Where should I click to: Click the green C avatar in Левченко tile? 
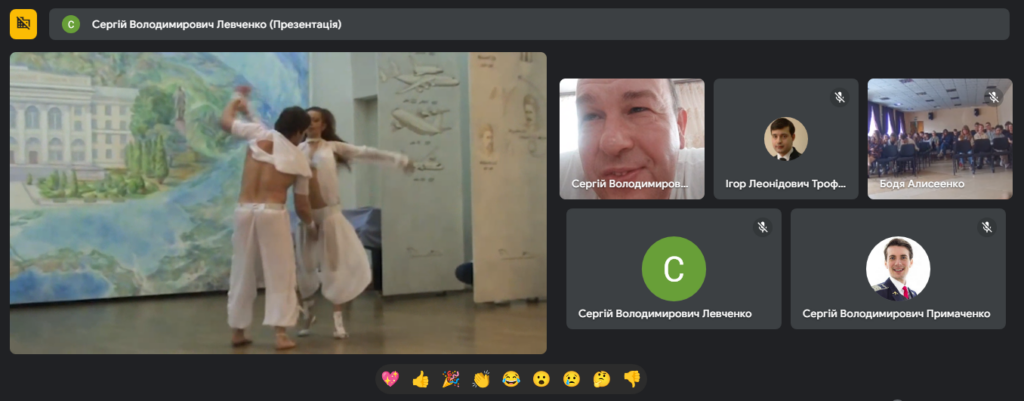click(673, 269)
